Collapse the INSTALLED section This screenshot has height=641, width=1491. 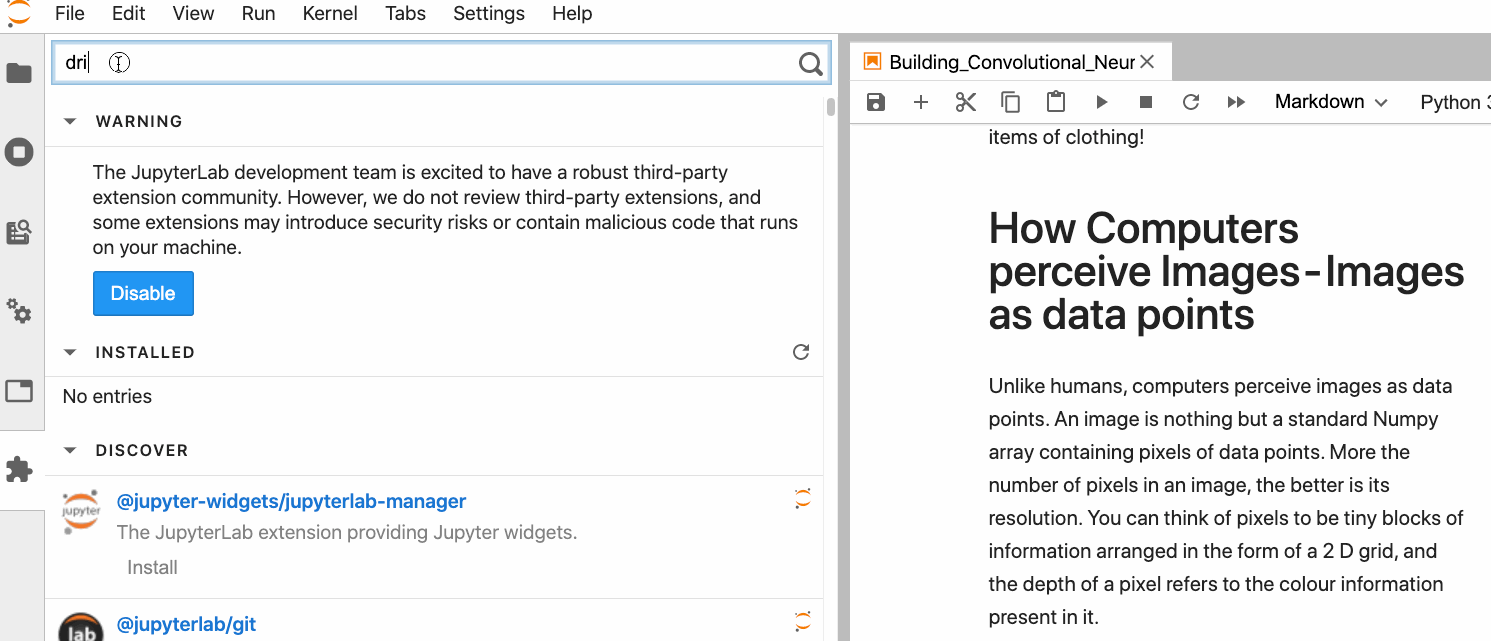(70, 352)
